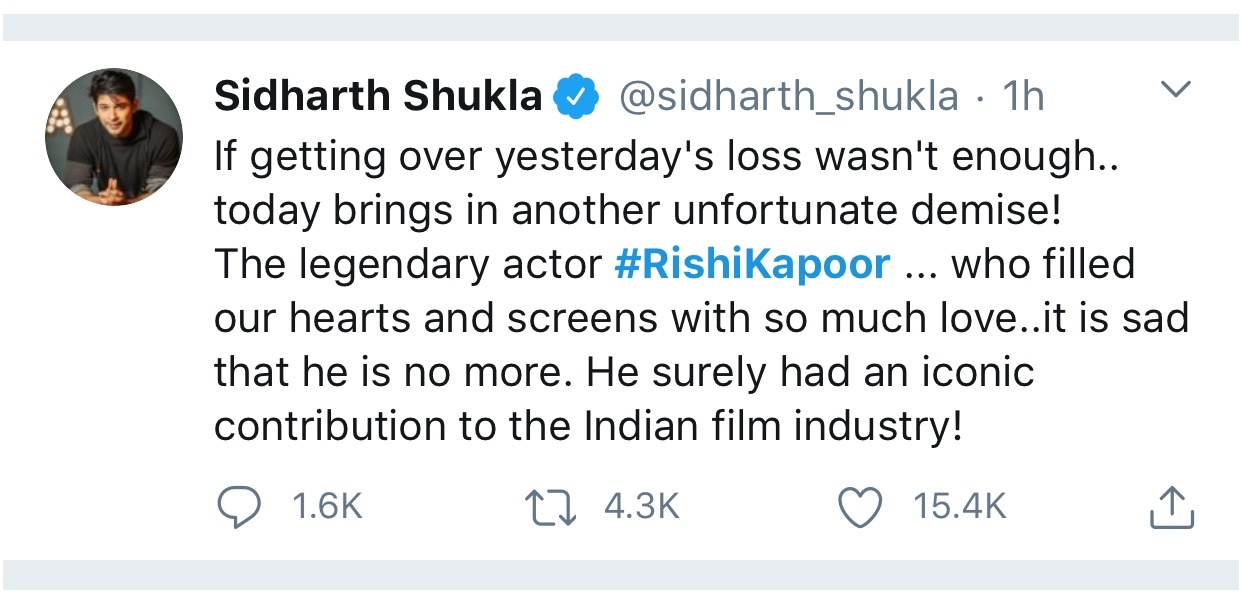
Task: Retweet using the circular arrows icon
Action: (550, 508)
